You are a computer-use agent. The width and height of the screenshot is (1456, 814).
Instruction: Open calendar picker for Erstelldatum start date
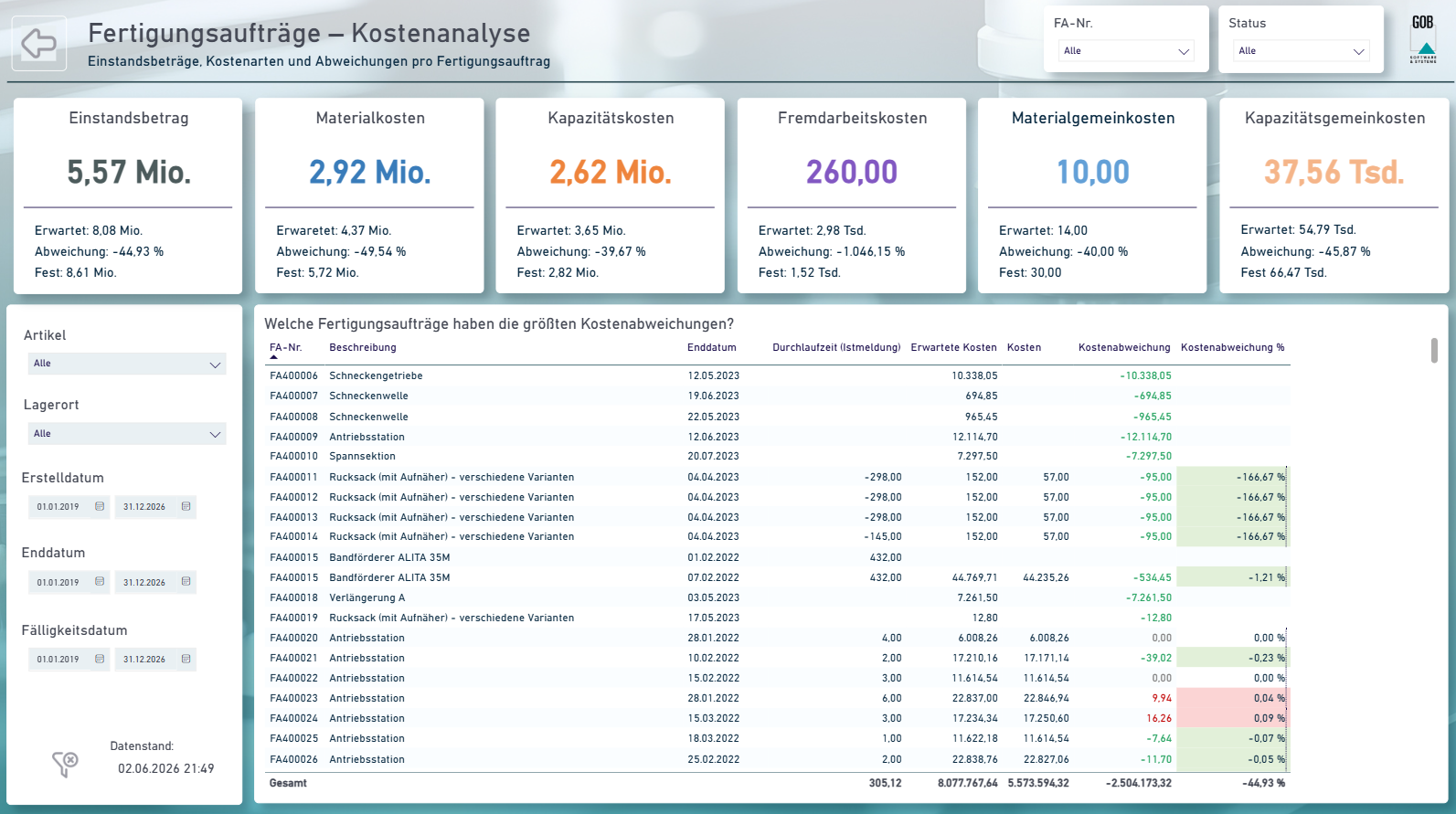100,506
